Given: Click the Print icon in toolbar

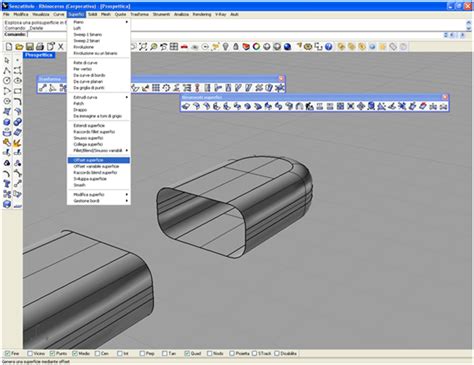Looking at the screenshot, I should click(40, 47).
